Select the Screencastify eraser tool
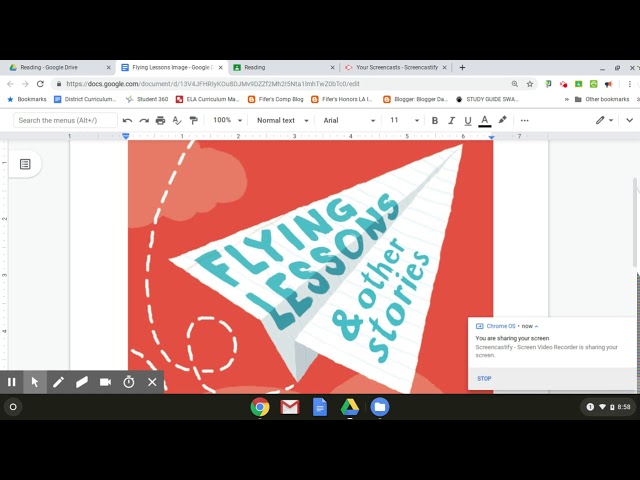The height and width of the screenshot is (480, 640). pyautogui.click(x=82, y=382)
